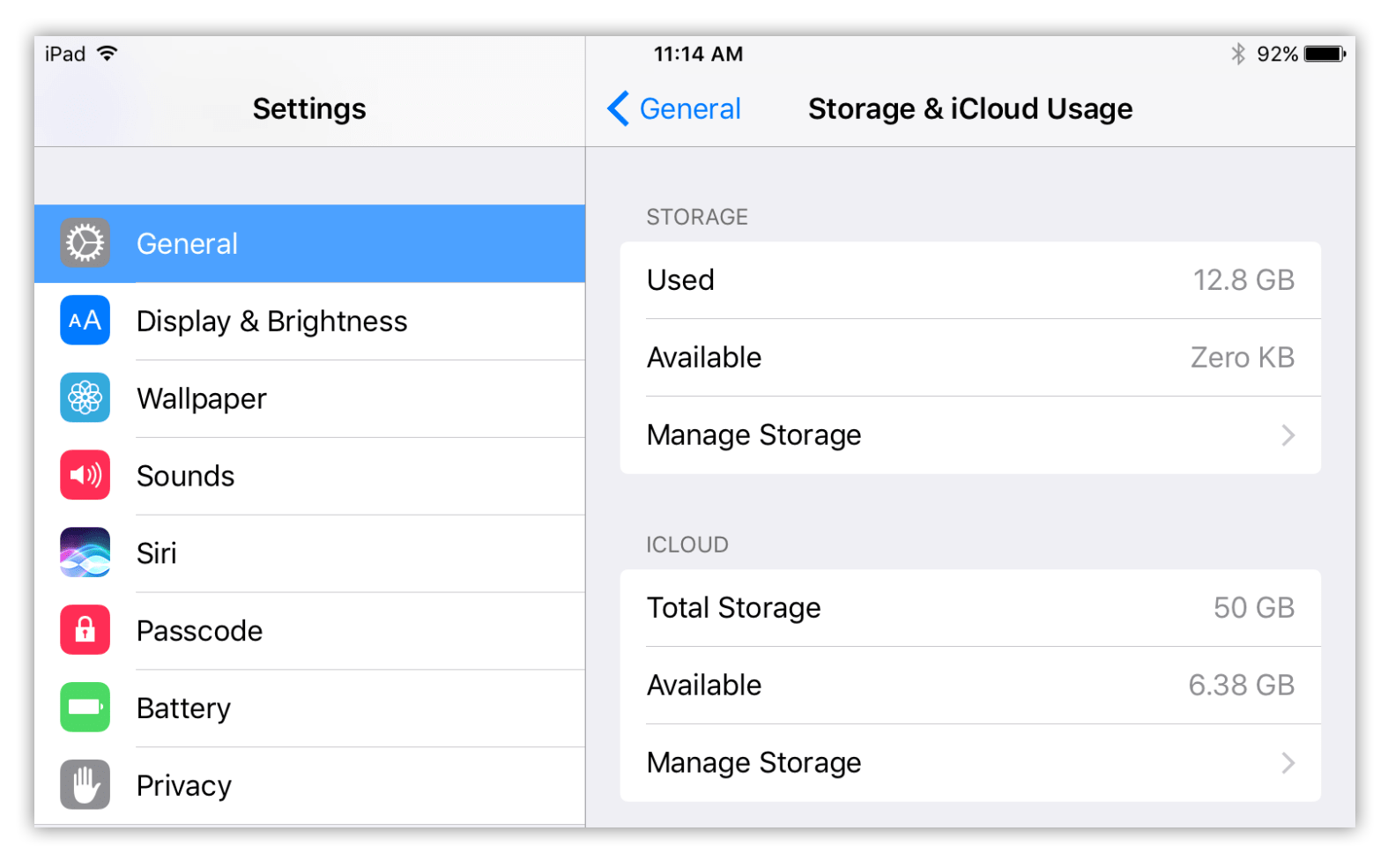Open the Wallpaper settings menu item
Viewport: 1388px width, 868px height.
pyautogui.click(x=202, y=399)
